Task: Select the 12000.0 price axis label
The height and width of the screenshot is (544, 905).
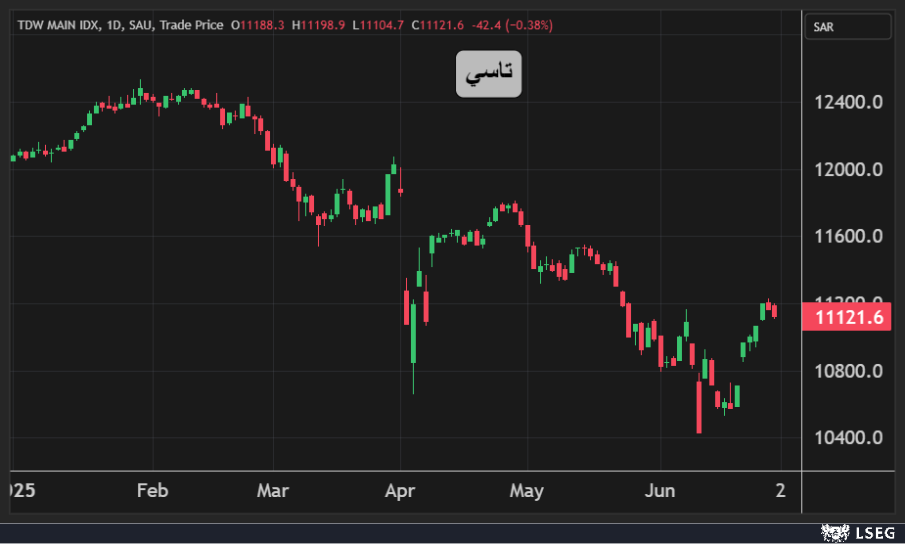Action: click(x=848, y=169)
